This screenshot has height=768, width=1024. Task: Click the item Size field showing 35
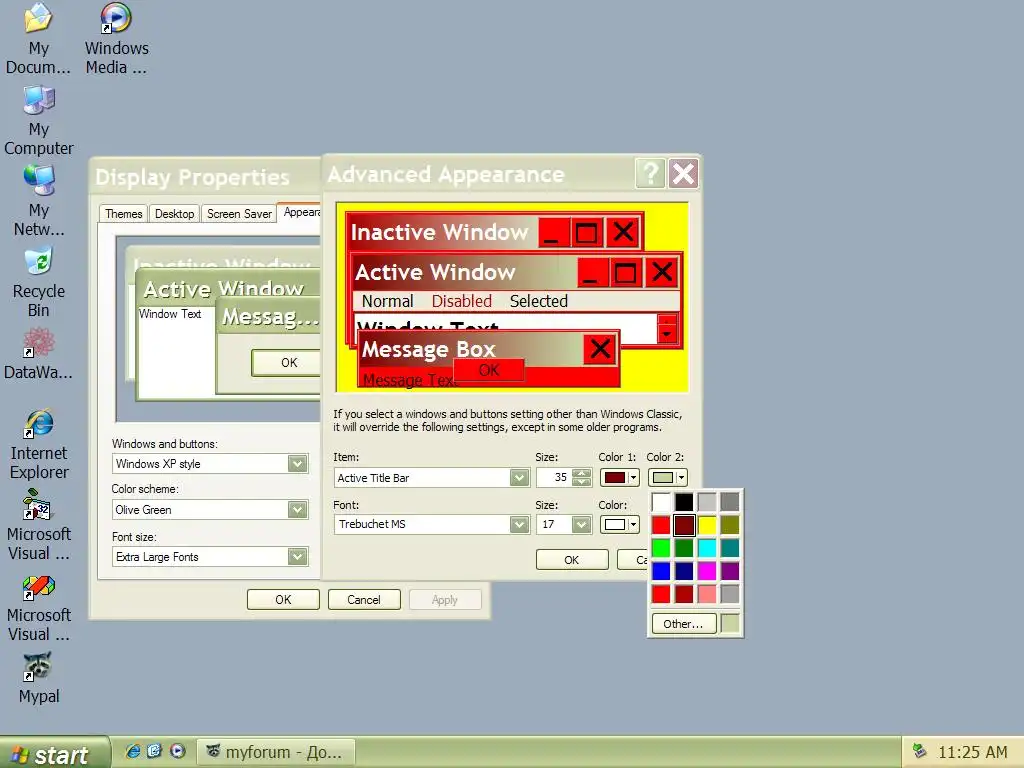pos(553,478)
